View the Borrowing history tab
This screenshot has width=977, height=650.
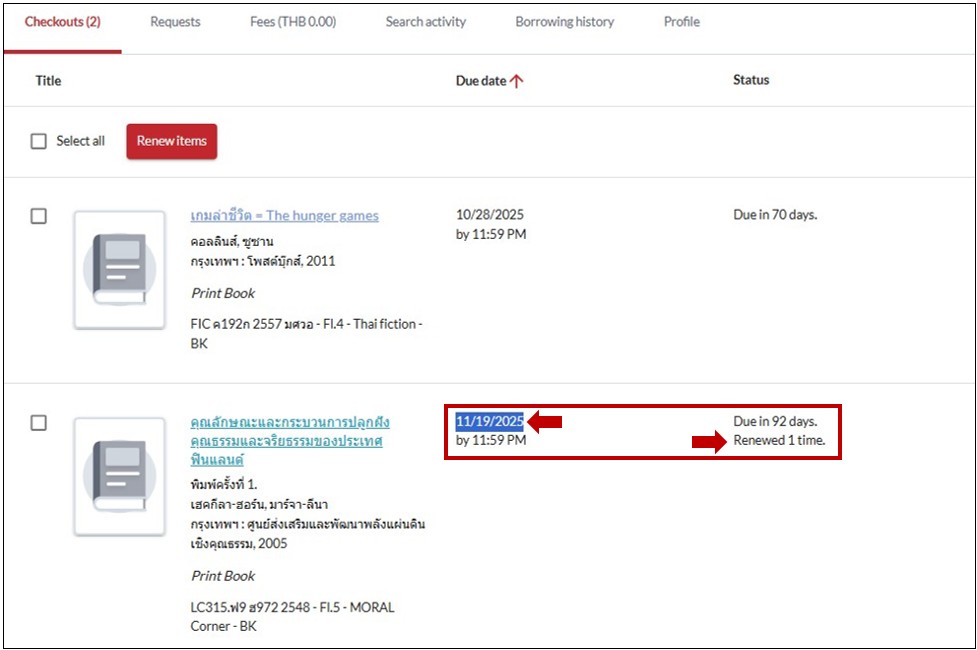click(565, 22)
